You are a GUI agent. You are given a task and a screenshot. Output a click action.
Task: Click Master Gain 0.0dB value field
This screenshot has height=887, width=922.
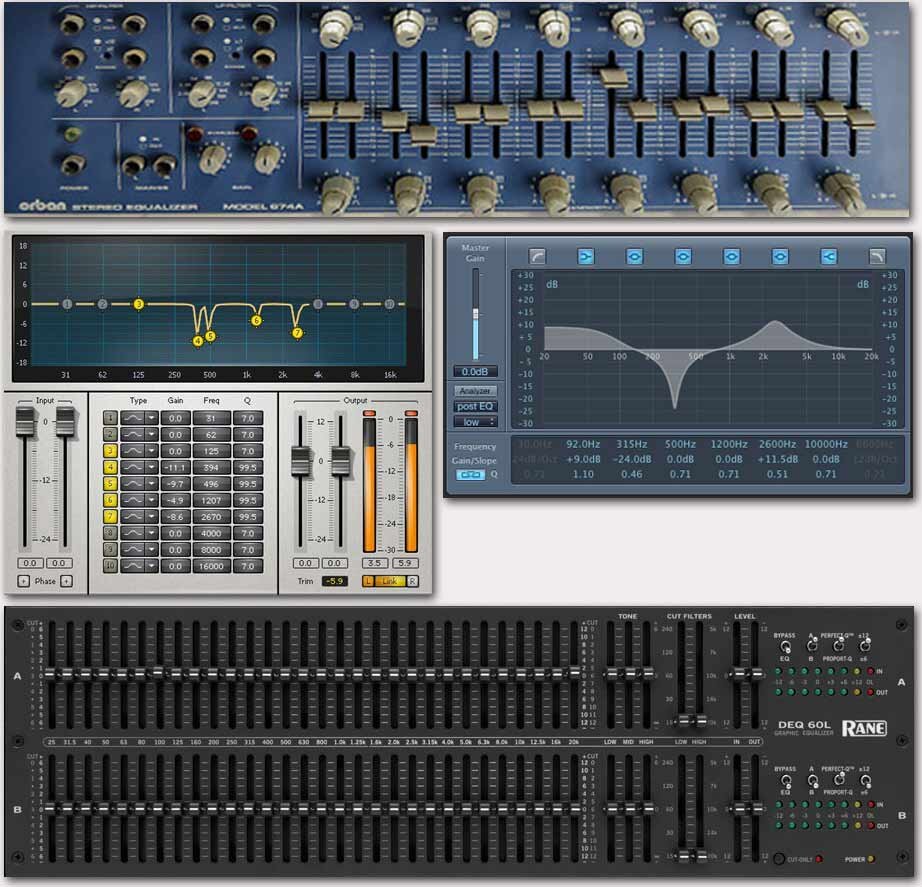[475, 372]
